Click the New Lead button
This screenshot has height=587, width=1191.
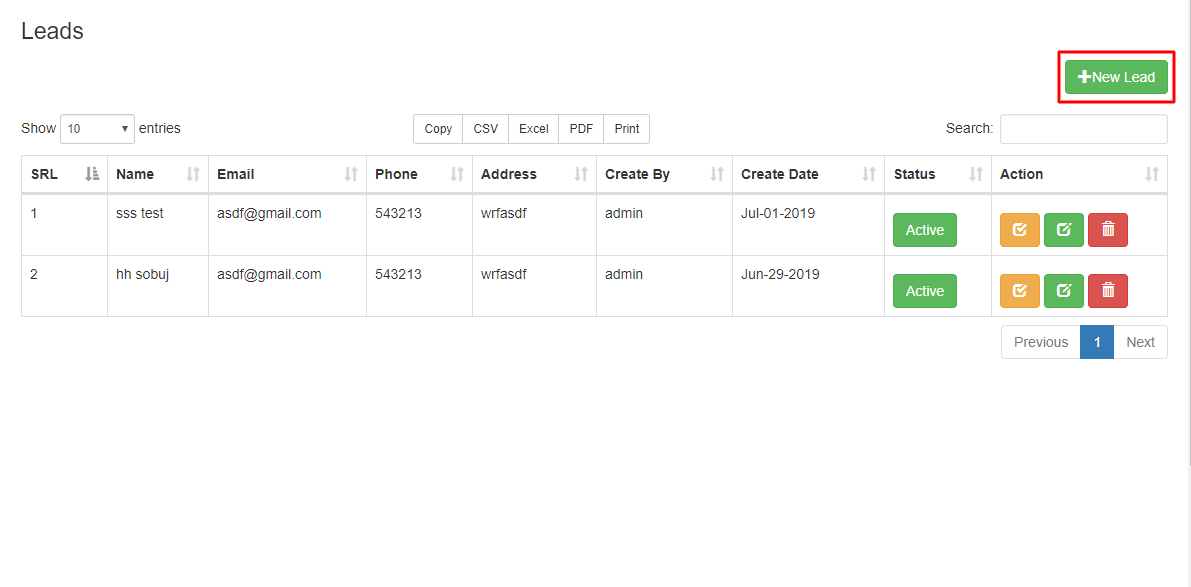tap(1116, 77)
